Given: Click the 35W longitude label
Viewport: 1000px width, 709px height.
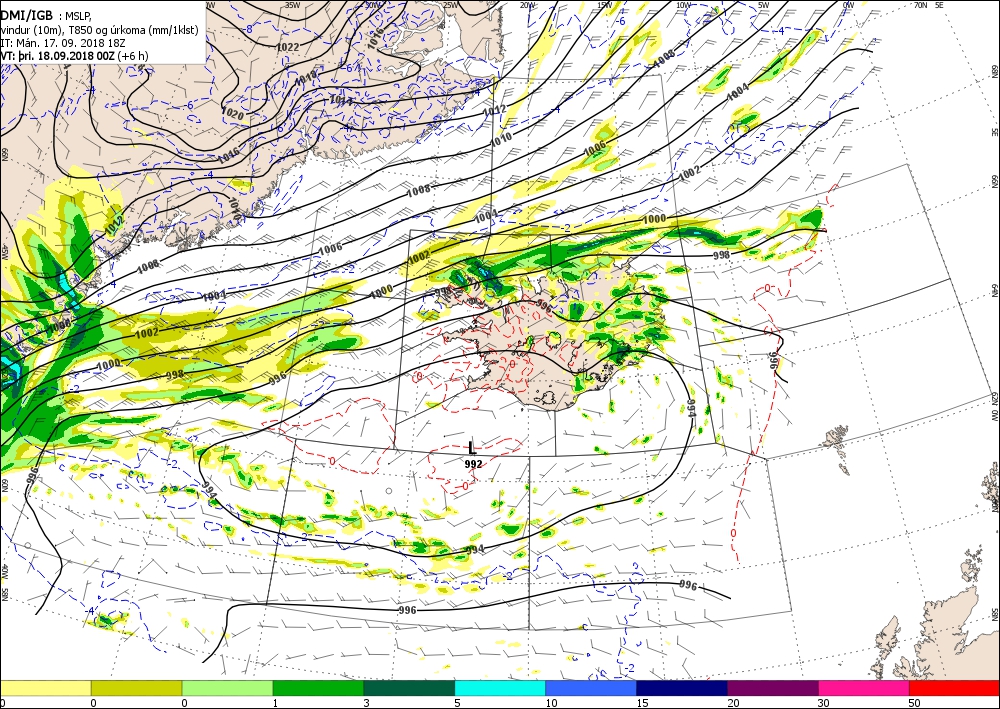Looking at the screenshot, I should 292,5.
